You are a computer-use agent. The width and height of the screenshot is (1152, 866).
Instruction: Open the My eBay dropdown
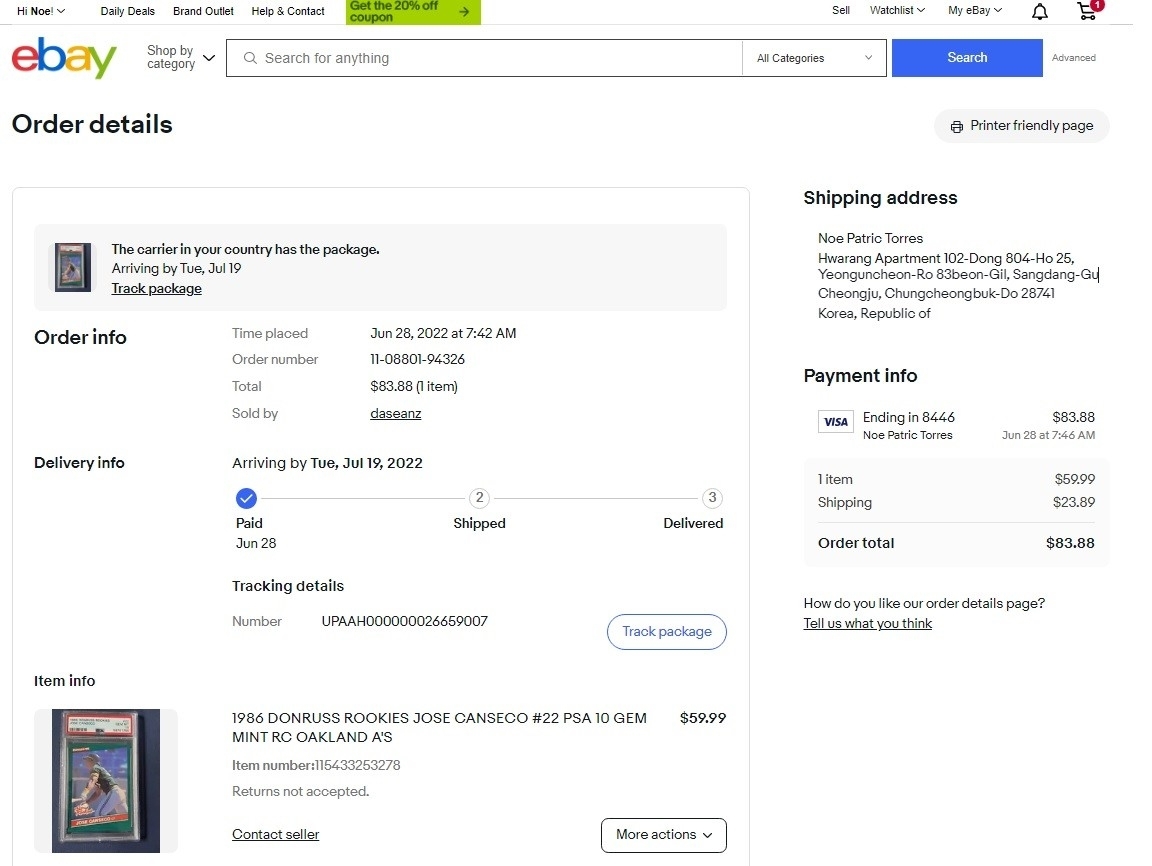click(x=975, y=10)
